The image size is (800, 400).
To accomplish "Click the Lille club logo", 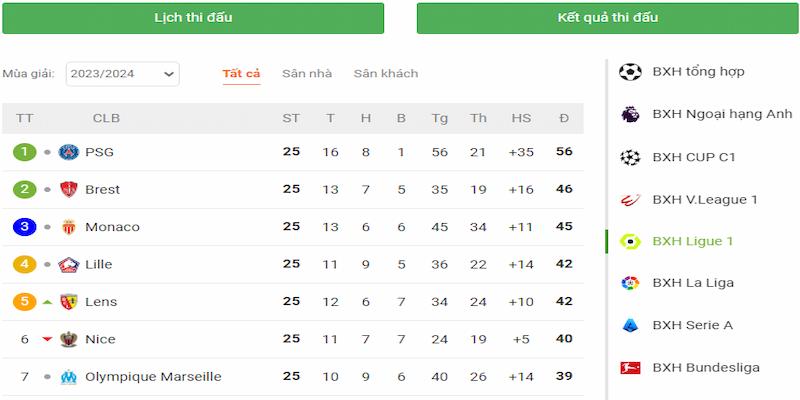I will pos(69,265).
